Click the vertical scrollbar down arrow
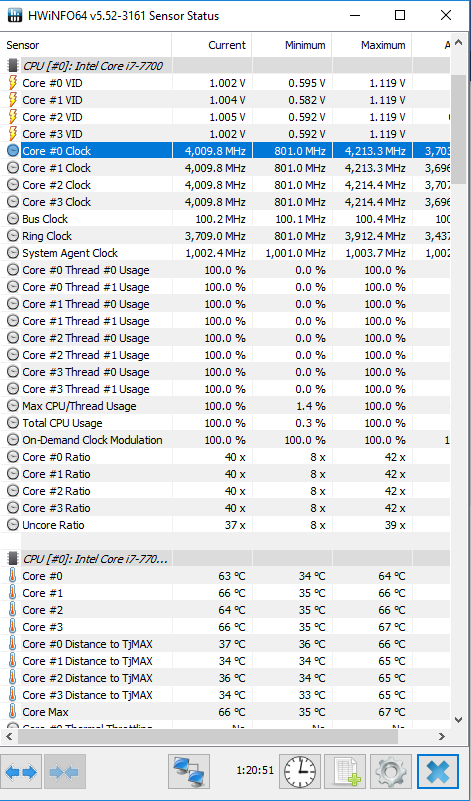Screen dimensions: 471x801 click(458, 719)
